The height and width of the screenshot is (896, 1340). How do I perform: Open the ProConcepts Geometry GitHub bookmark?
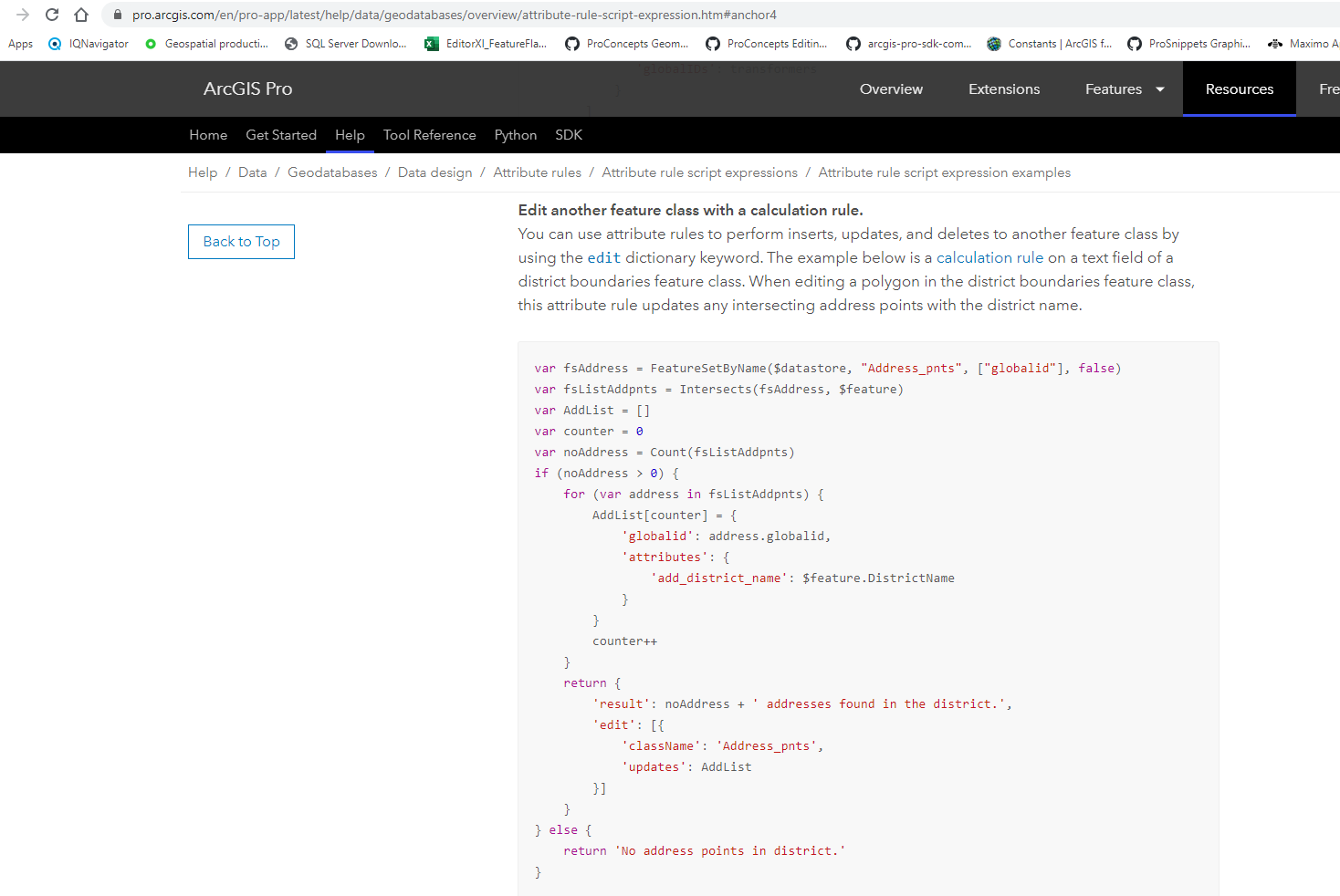pyautogui.click(x=627, y=43)
